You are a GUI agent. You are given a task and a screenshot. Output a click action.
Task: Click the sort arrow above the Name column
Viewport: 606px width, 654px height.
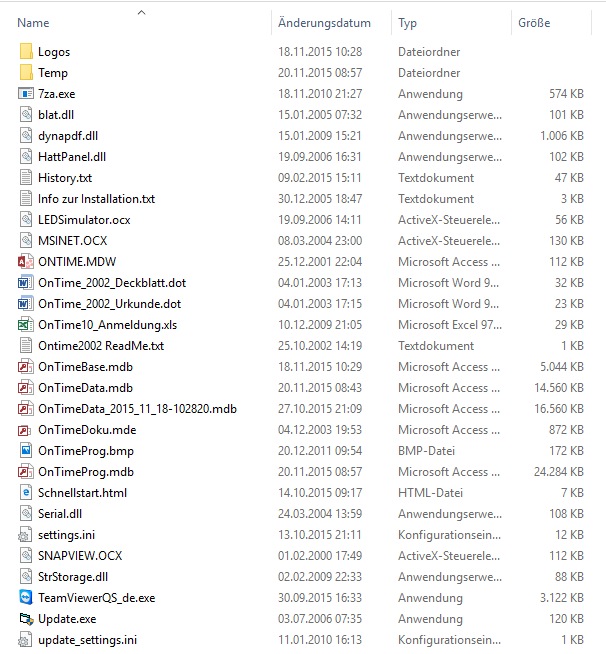pyautogui.click(x=142, y=13)
